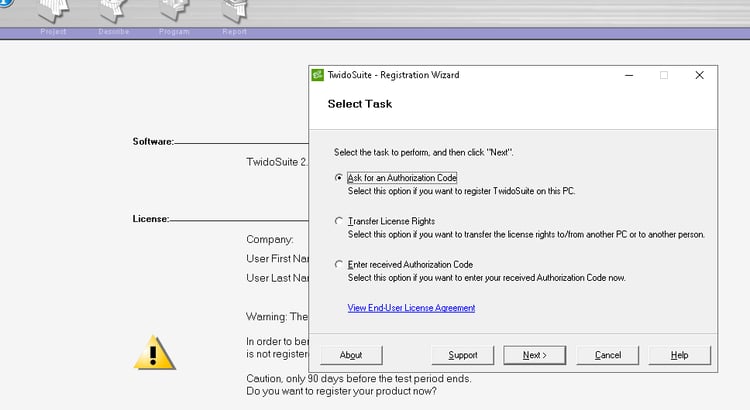Image resolution: width=750 pixels, height=410 pixels.
Task: Click the 'TwidoSuite 2.' version text
Action: point(277,162)
